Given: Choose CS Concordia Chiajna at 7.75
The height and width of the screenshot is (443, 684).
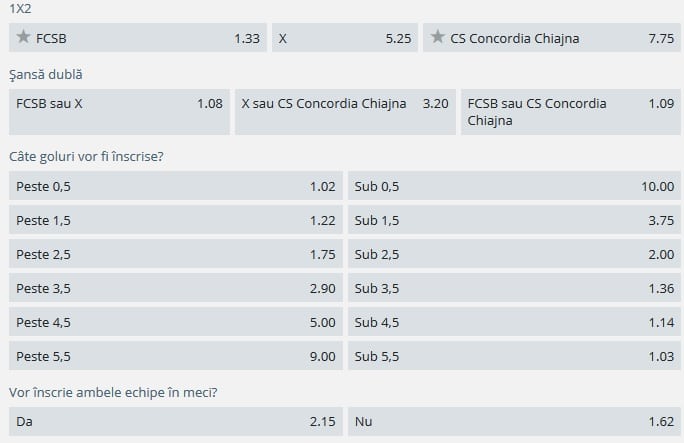Looking at the screenshot, I should pos(553,39).
